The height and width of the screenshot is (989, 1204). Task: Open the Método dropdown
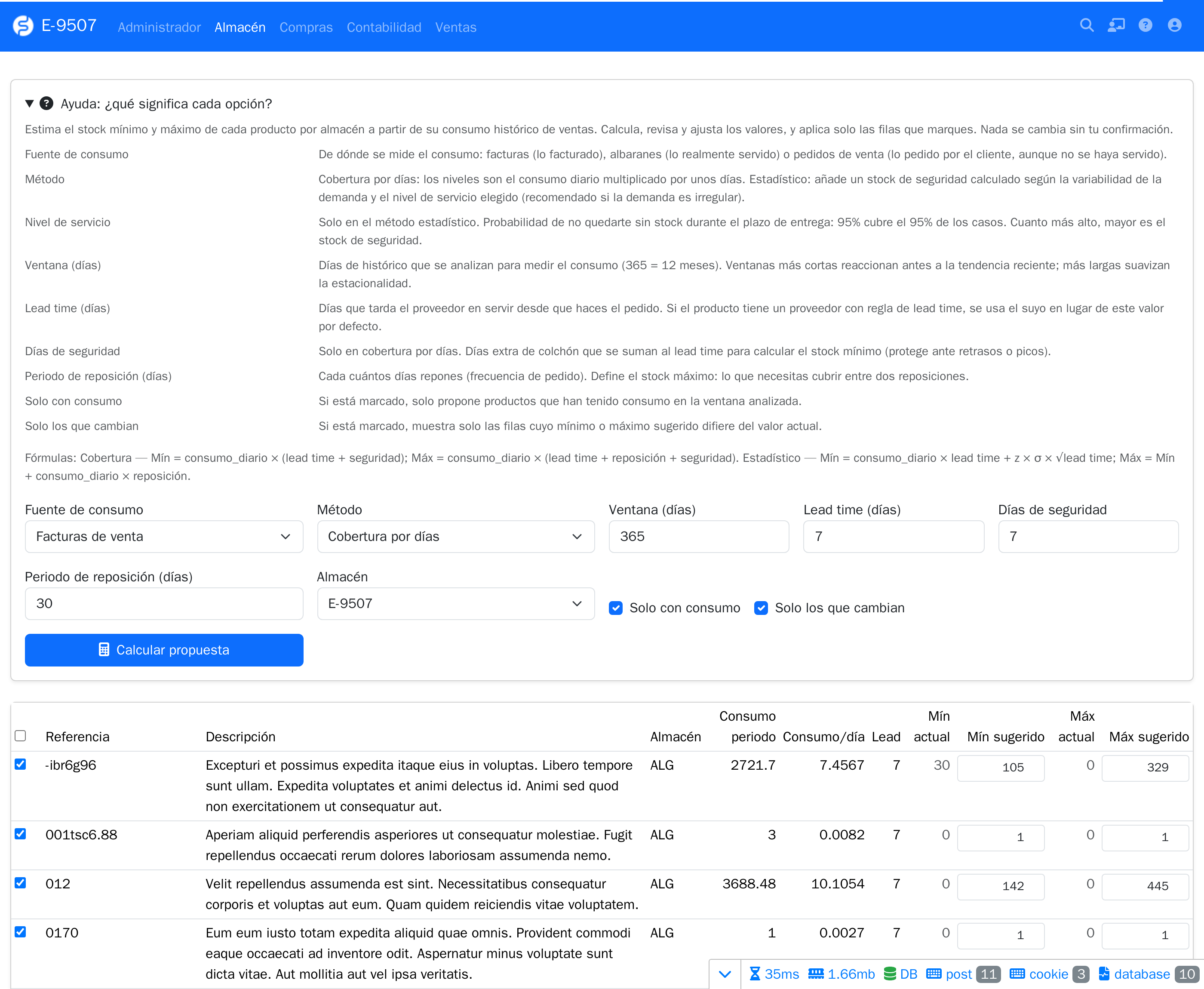[456, 537]
